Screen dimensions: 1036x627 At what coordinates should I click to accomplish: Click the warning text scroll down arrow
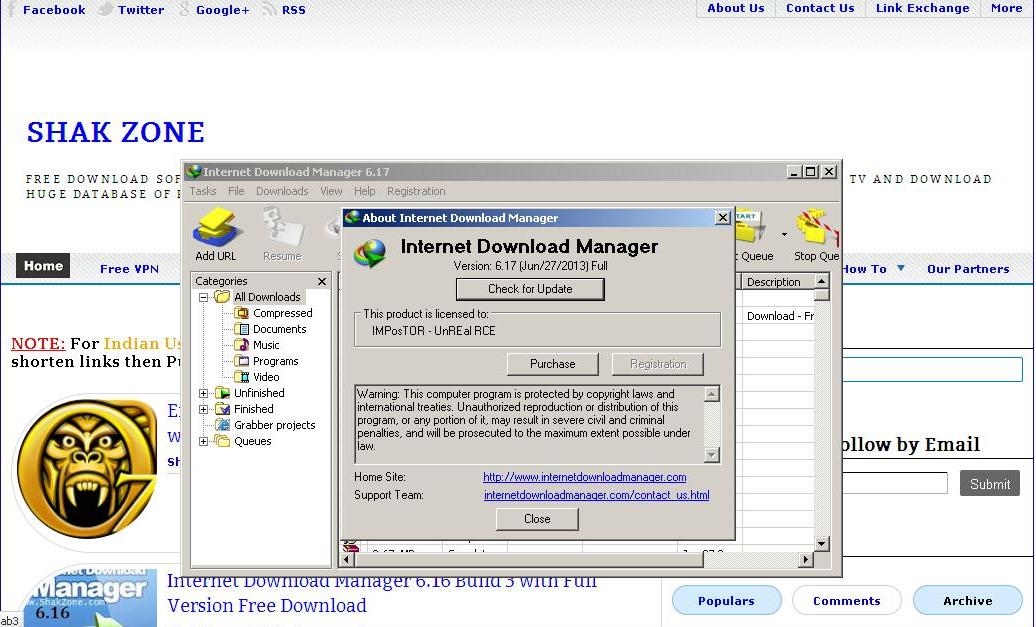coord(712,455)
